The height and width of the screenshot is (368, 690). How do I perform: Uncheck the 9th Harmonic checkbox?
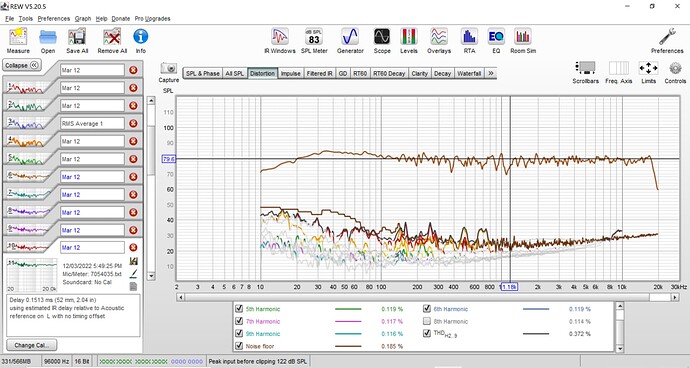click(239, 333)
